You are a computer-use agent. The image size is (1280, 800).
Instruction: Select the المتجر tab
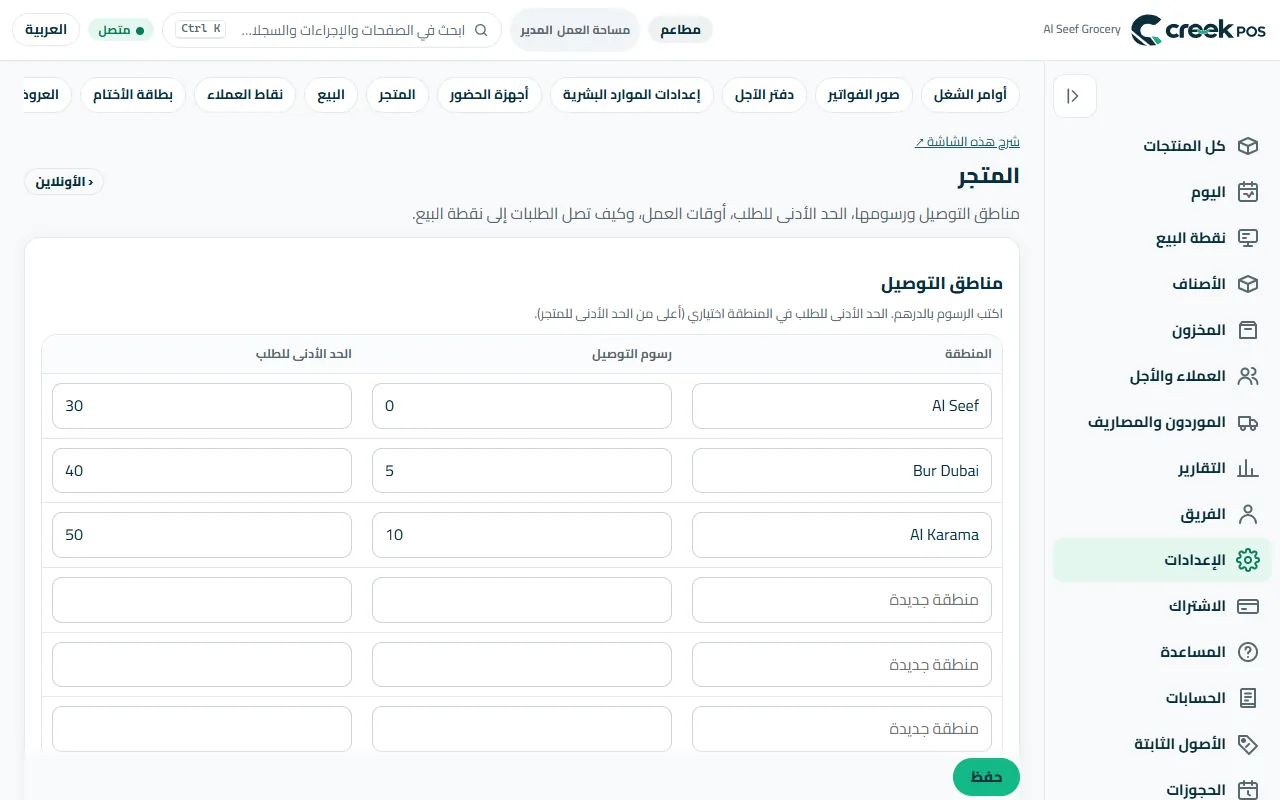click(397, 95)
